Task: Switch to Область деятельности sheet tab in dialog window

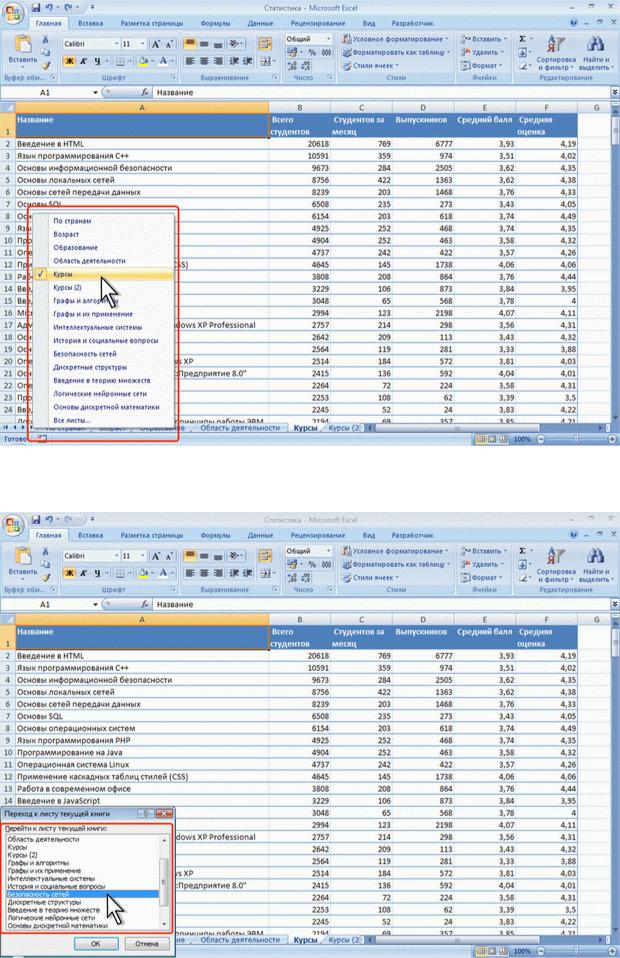Action: pyautogui.click(x=240, y=940)
